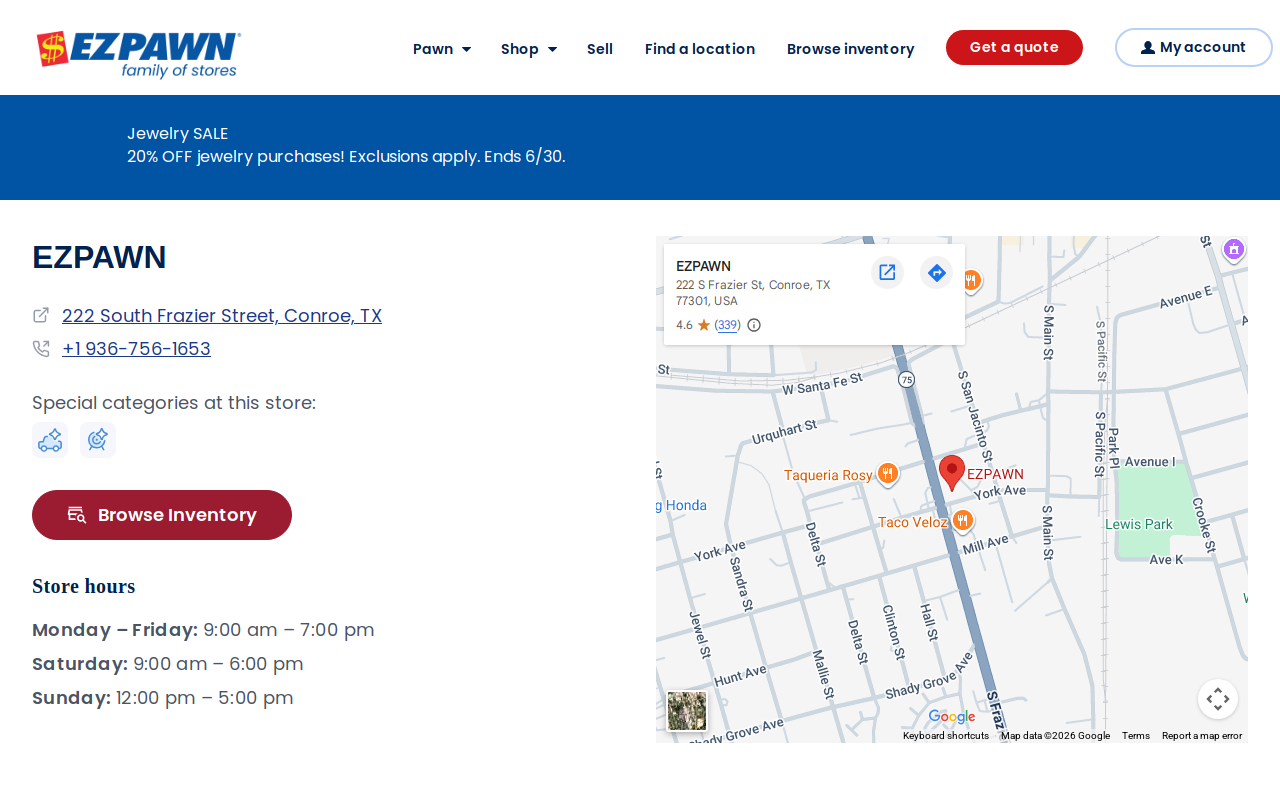Expand the Shop dropdown menu
The height and width of the screenshot is (800, 1280).
pos(529,48)
